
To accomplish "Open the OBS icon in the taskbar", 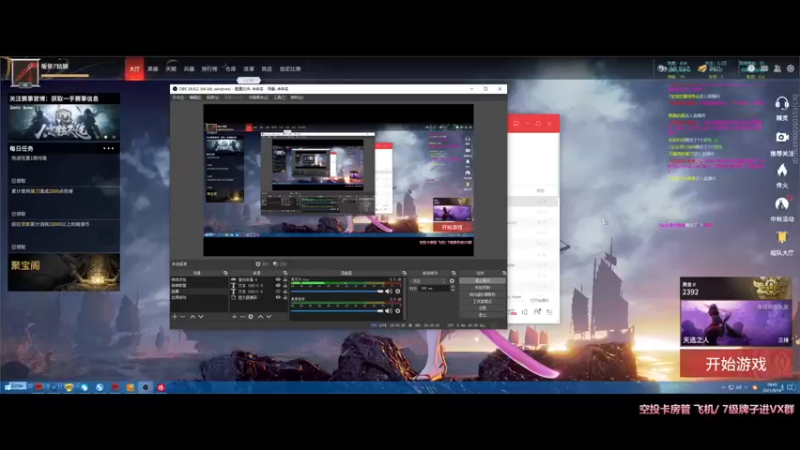I will pos(145,387).
